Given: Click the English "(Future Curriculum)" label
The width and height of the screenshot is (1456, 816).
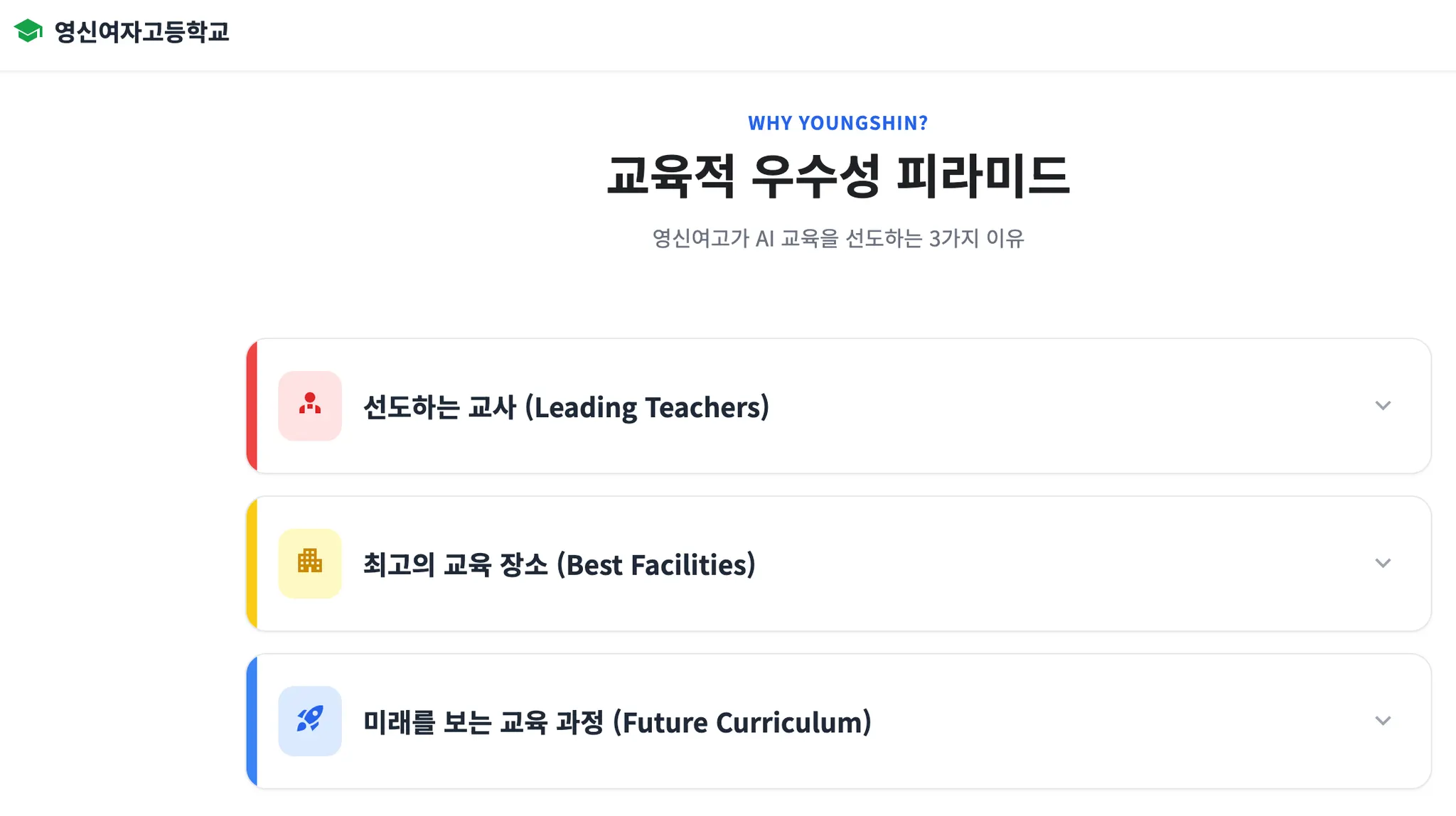Looking at the screenshot, I should (x=742, y=723).
